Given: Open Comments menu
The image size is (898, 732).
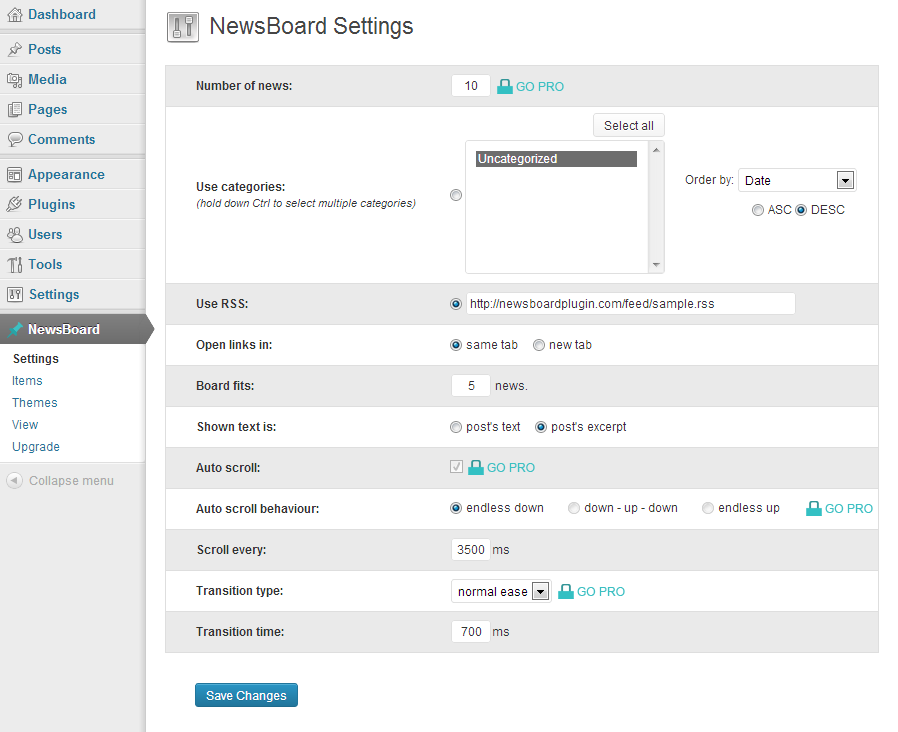Looking at the screenshot, I should point(62,139).
